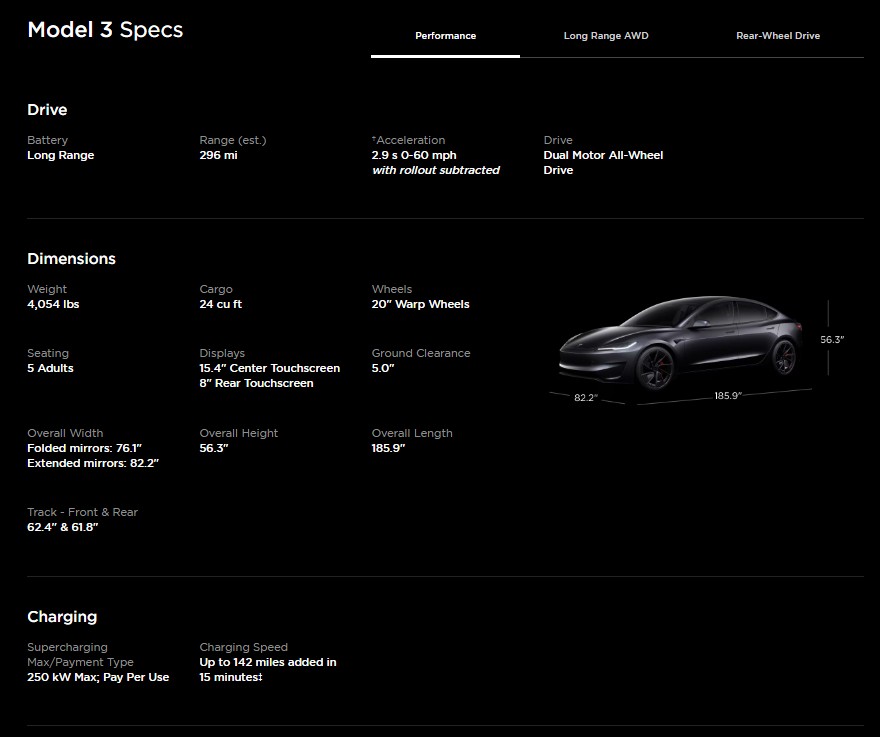
Task: Click the 'Ground Clearance' label
Action: tap(421, 354)
